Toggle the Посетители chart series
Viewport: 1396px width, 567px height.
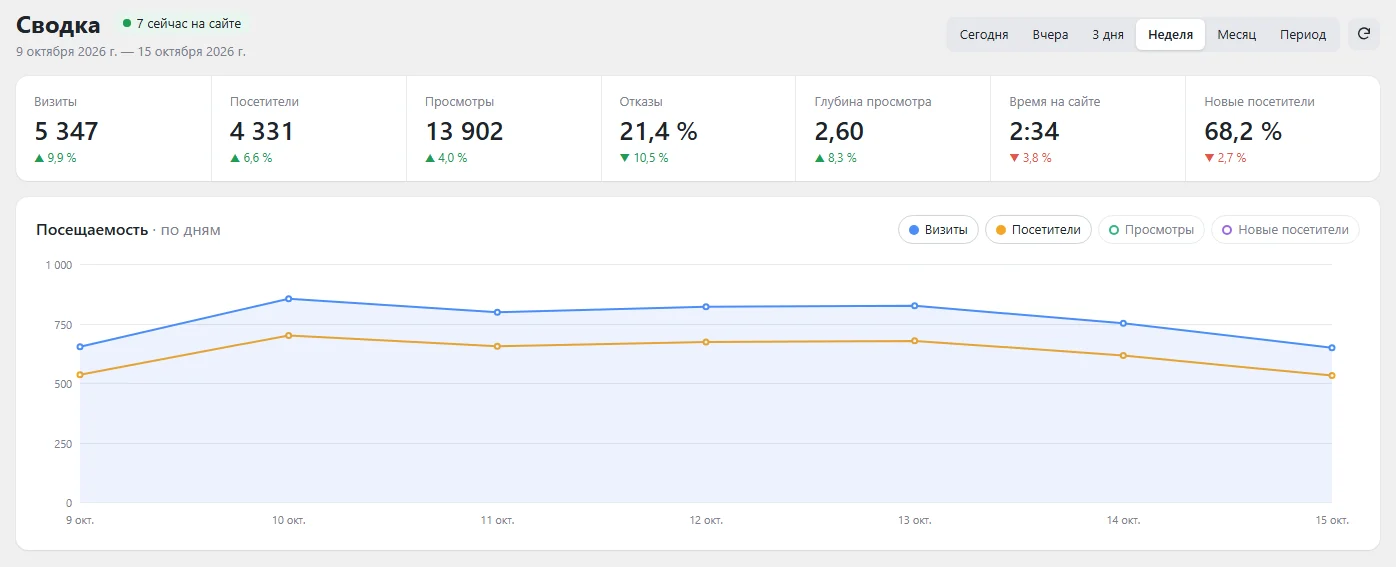pyautogui.click(x=1038, y=229)
